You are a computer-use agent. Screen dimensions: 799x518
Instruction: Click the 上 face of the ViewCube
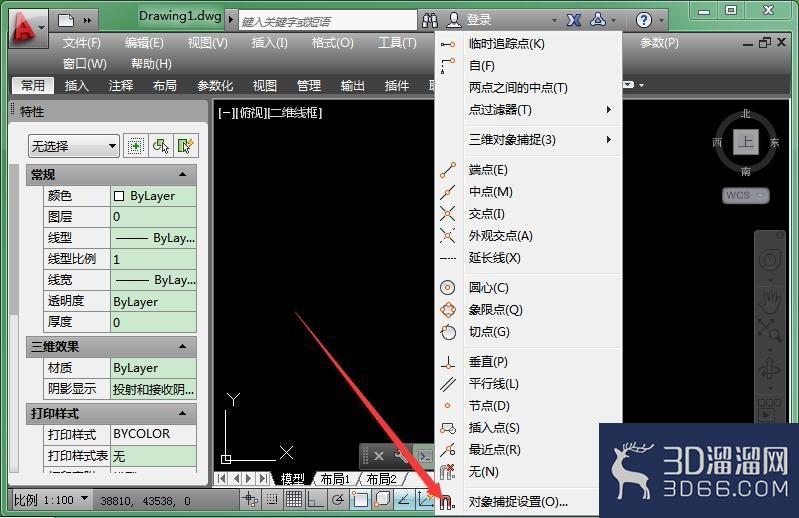[x=745, y=142]
